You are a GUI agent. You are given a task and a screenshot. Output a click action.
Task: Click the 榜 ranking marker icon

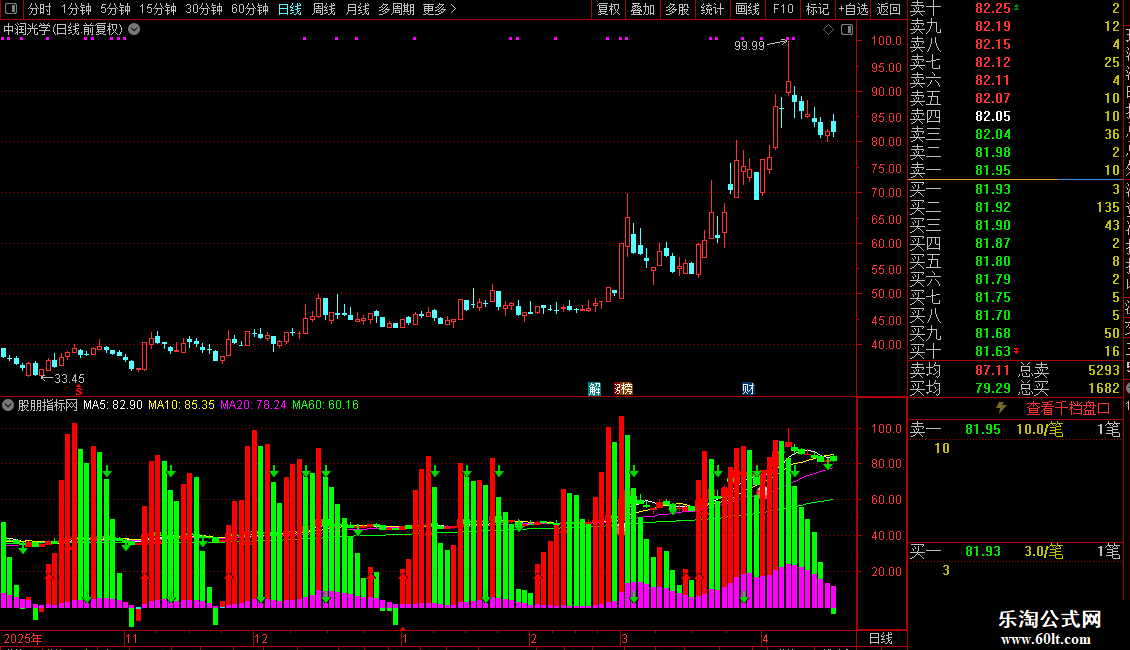(623, 389)
